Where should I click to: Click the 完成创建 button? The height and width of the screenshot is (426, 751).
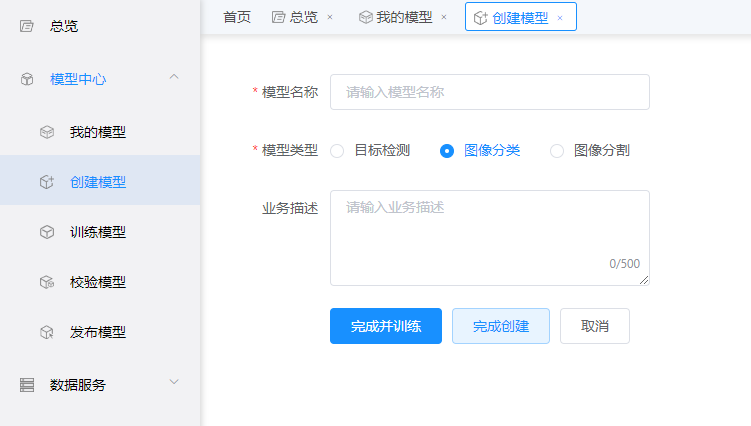pos(501,326)
